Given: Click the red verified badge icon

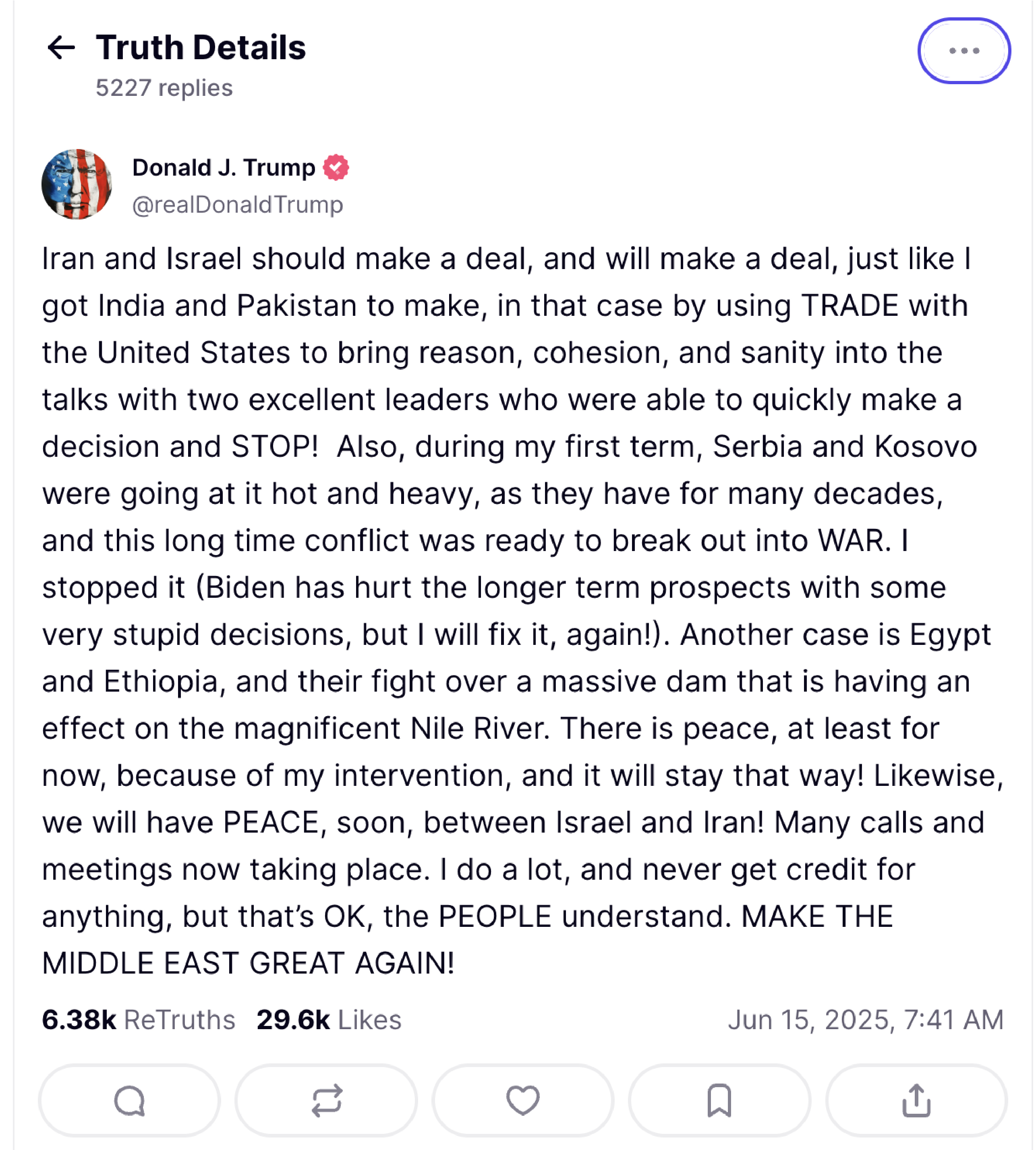Looking at the screenshot, I should (336, 168).
